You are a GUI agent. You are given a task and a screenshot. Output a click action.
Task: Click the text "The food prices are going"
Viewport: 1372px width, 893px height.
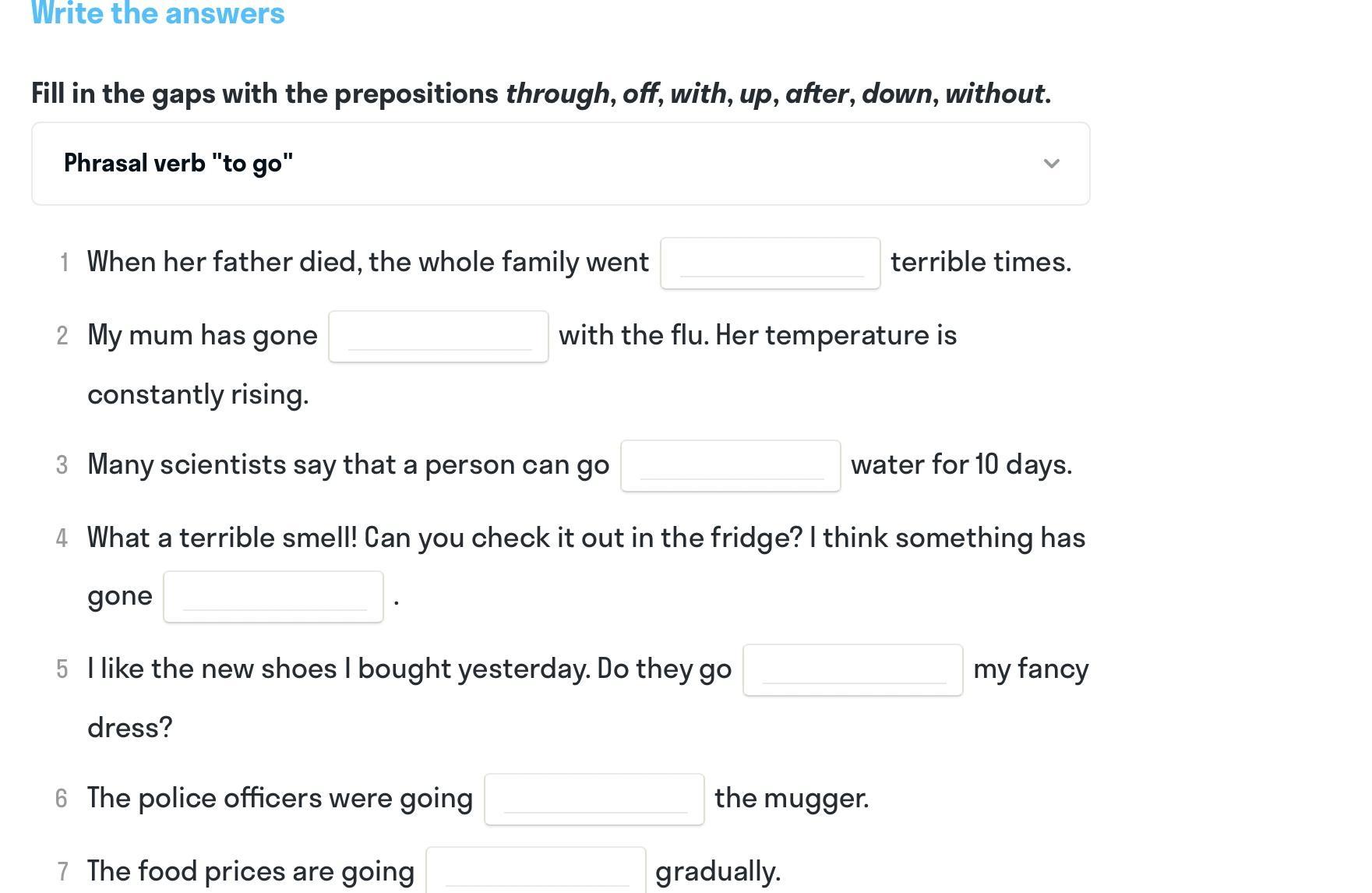coord(251,871)
